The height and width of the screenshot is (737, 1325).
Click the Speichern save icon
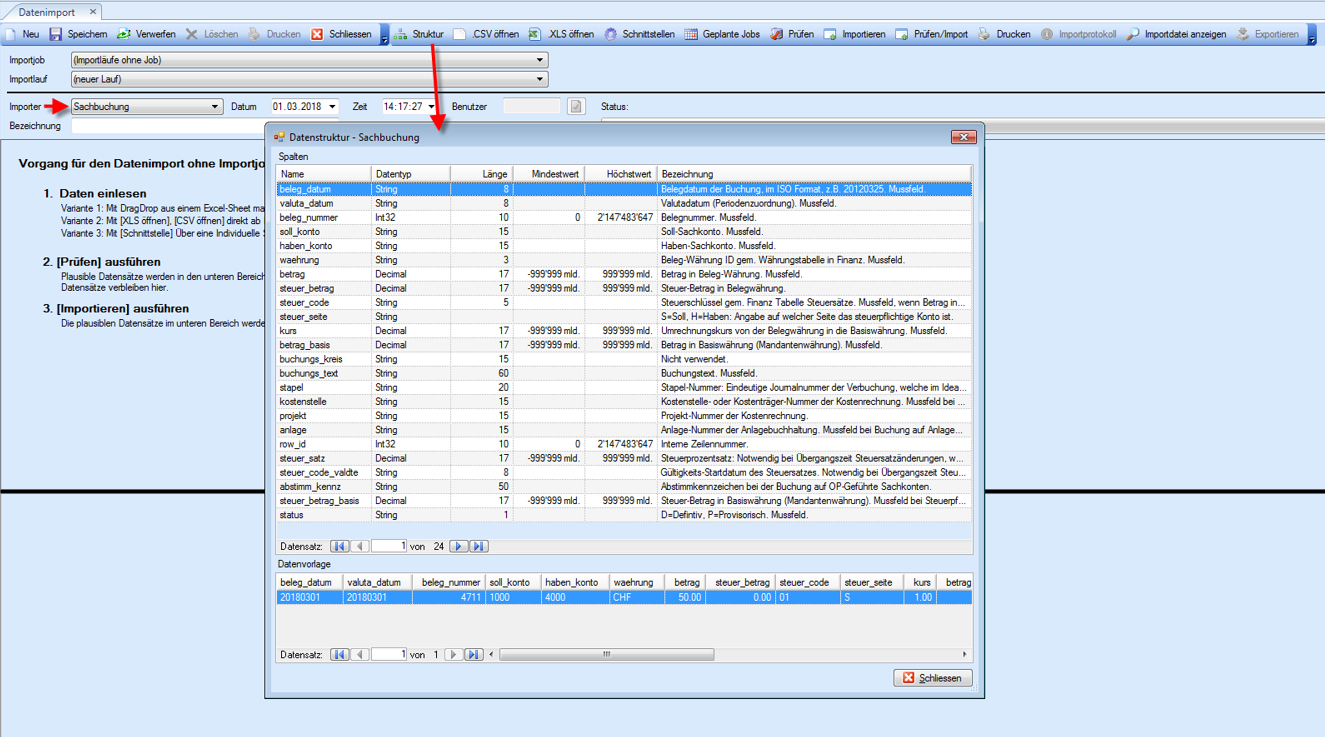(x=56, y=34)
